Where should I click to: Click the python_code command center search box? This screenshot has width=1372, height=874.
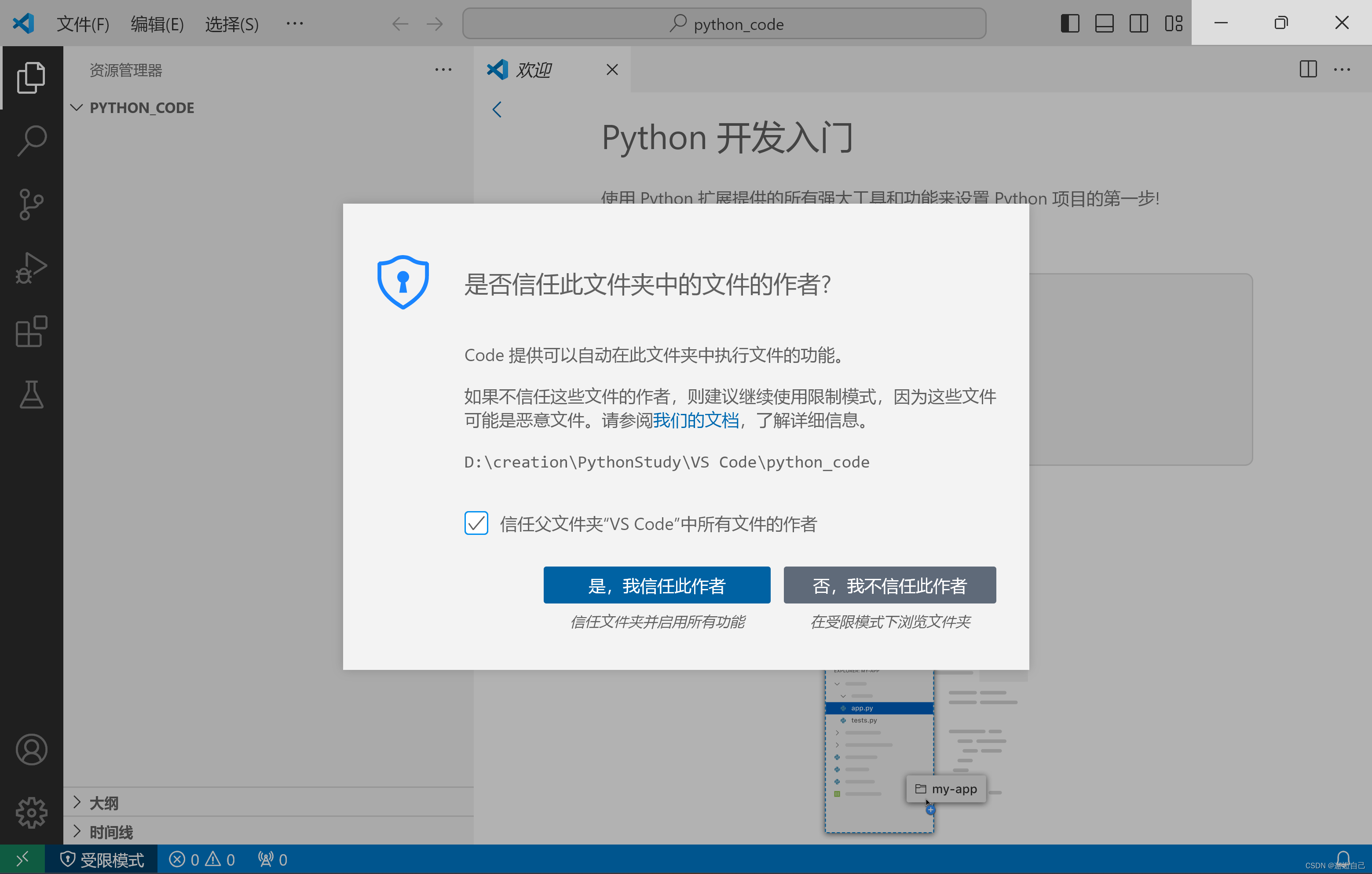[724, 24]
